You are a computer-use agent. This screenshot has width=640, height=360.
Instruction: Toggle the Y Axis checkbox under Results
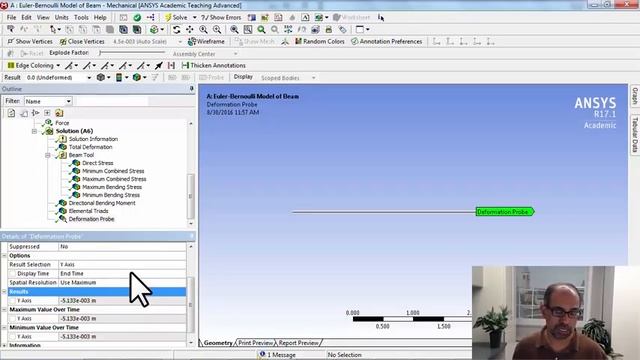click(13, 300)
